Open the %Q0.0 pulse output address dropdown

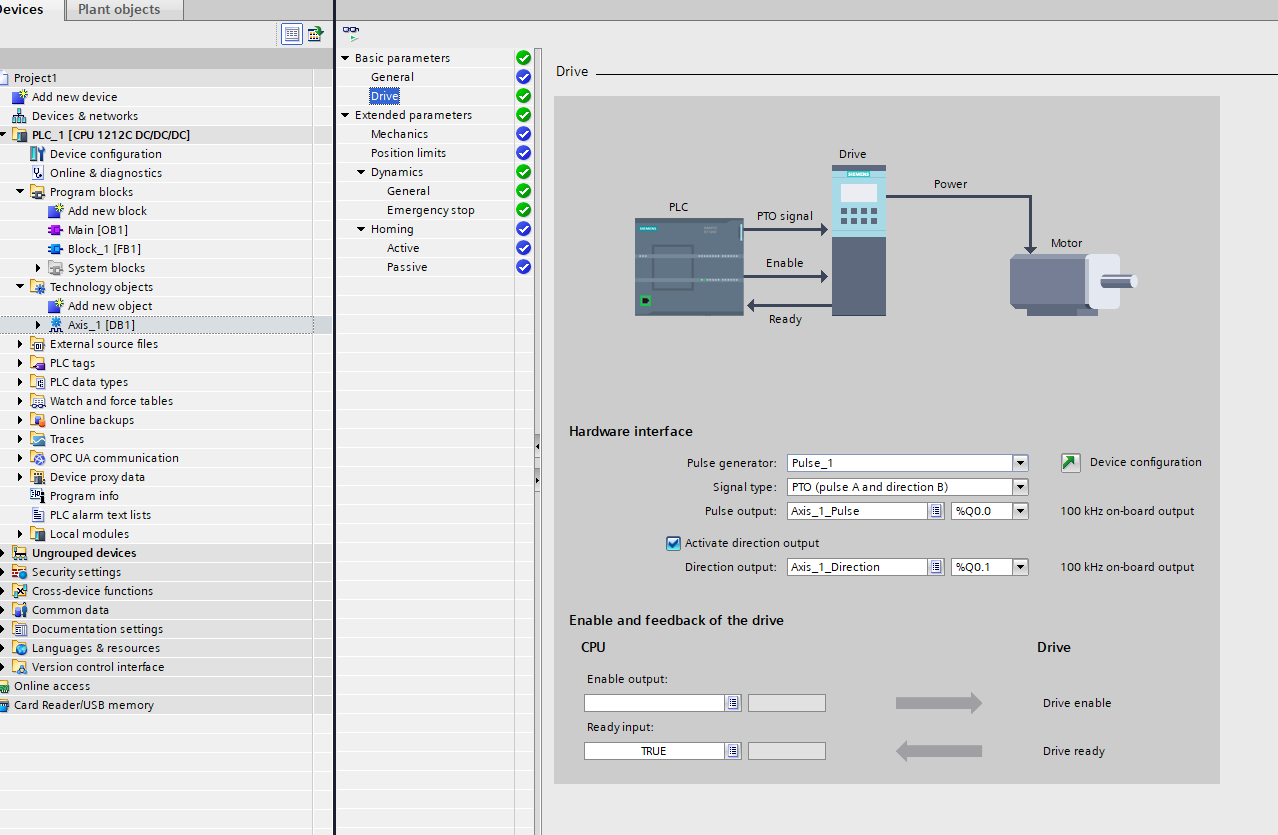[1020, 511]
